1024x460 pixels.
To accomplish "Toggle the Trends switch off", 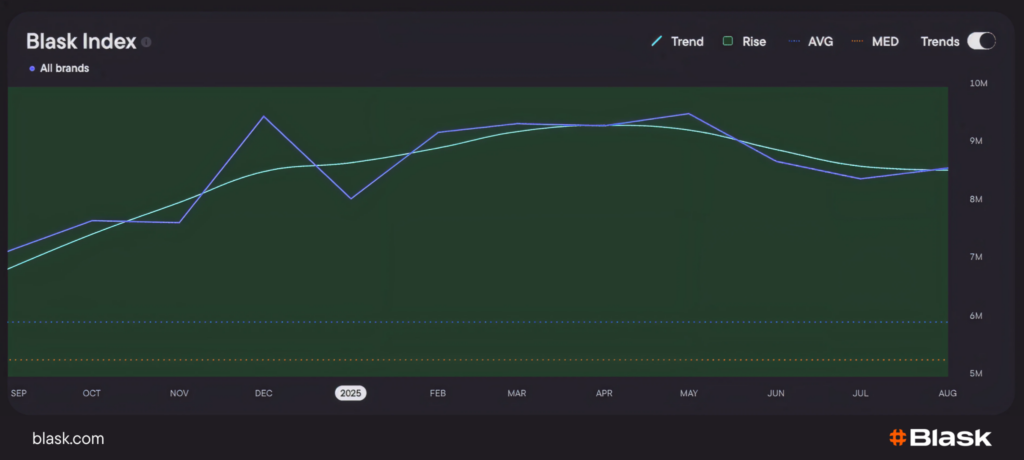I will (982, 41).
